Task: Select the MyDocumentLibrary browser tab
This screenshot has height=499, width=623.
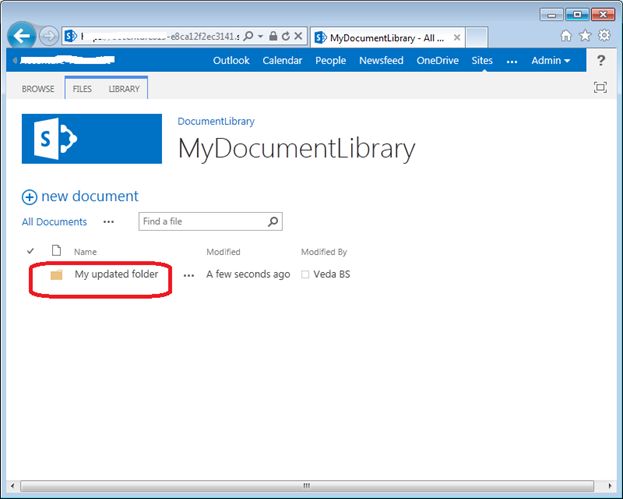Action: click(x=387, y=38)
